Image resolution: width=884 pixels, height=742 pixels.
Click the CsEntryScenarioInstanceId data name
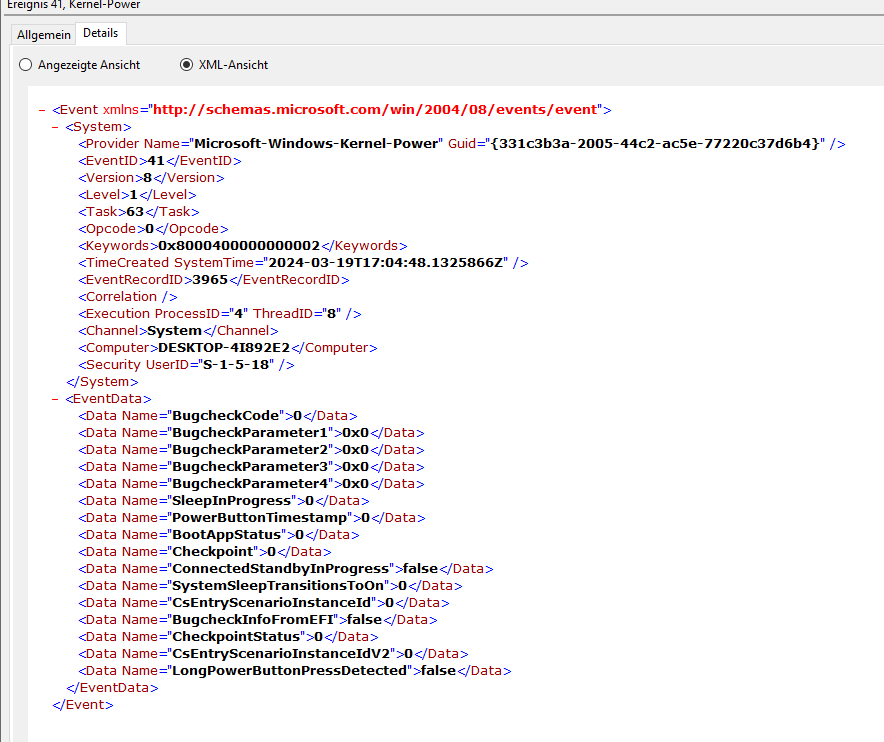pyautogui.click(x=272, y=603)
